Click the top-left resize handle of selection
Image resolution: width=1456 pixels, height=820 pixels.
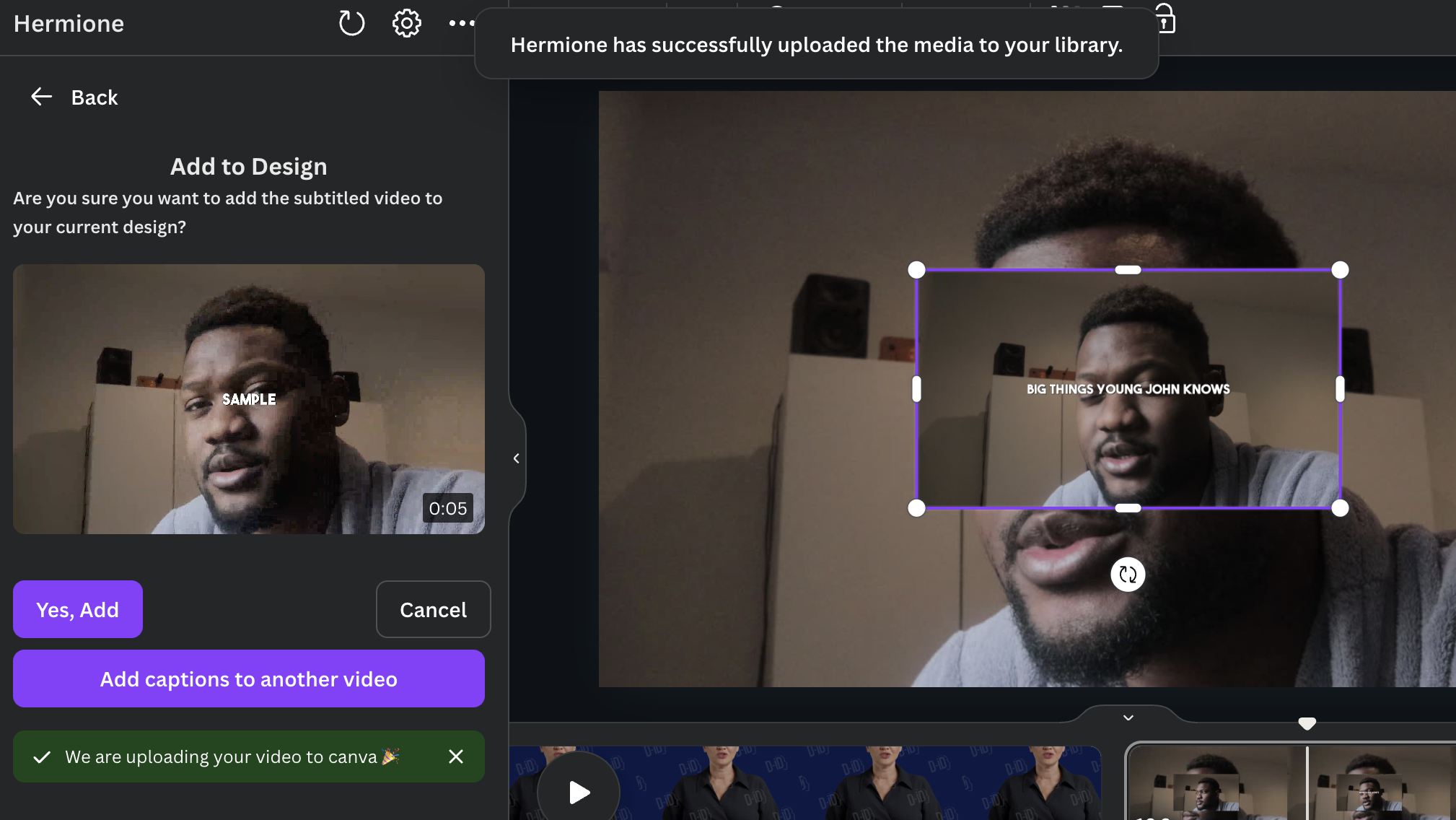point(916,270)
